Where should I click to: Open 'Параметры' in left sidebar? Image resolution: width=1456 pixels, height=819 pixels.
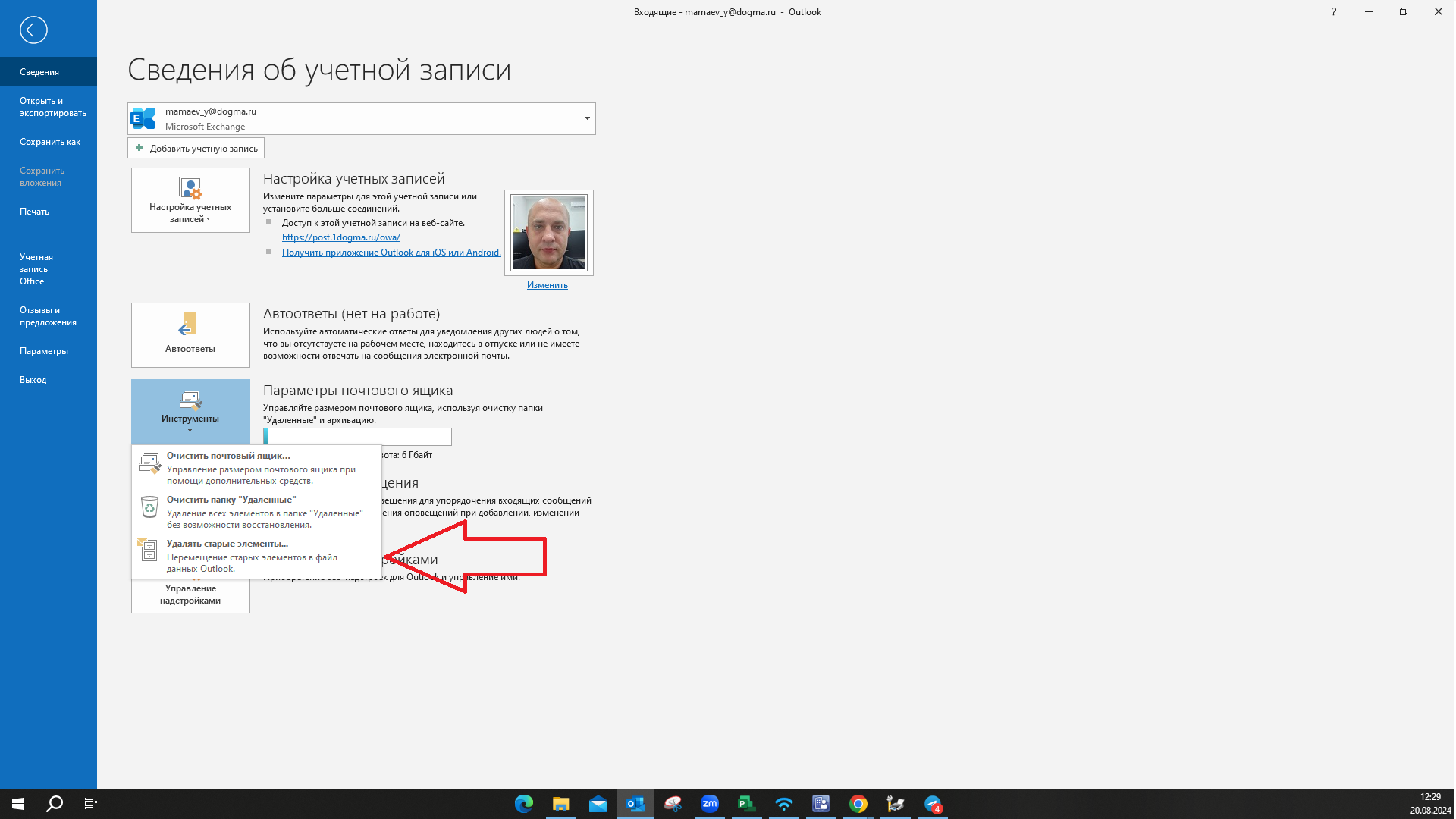click(44, 351)
